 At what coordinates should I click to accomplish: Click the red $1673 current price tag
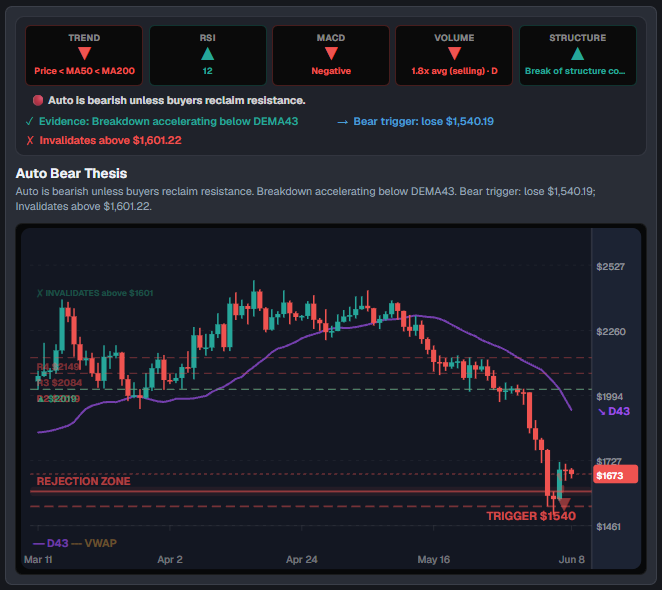616,475
